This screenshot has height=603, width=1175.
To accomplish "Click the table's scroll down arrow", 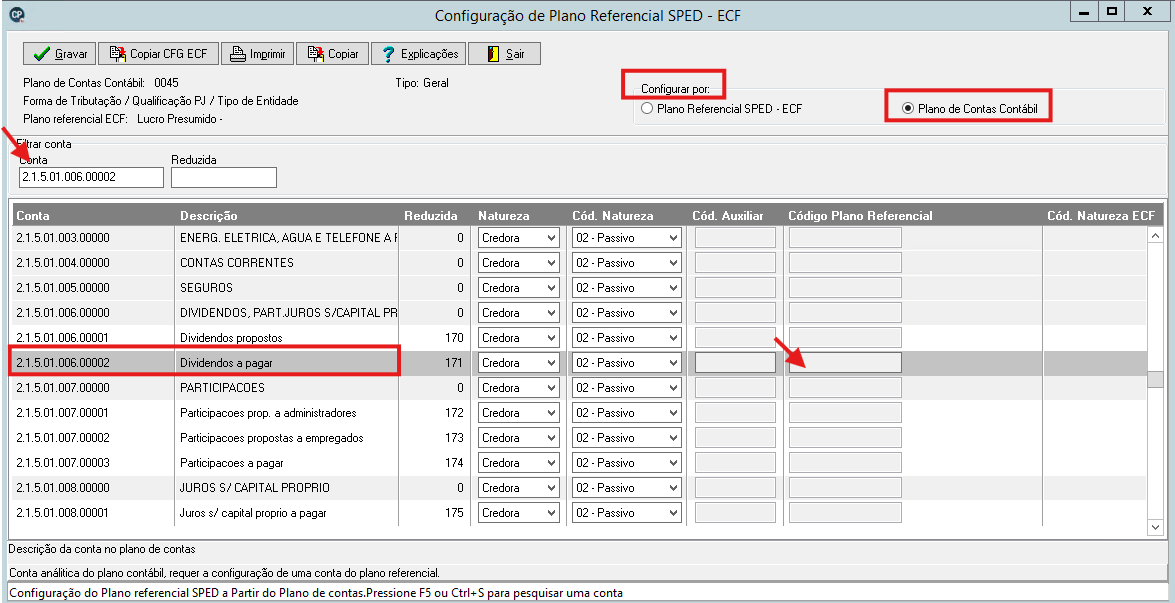I will click(1156, 528).
